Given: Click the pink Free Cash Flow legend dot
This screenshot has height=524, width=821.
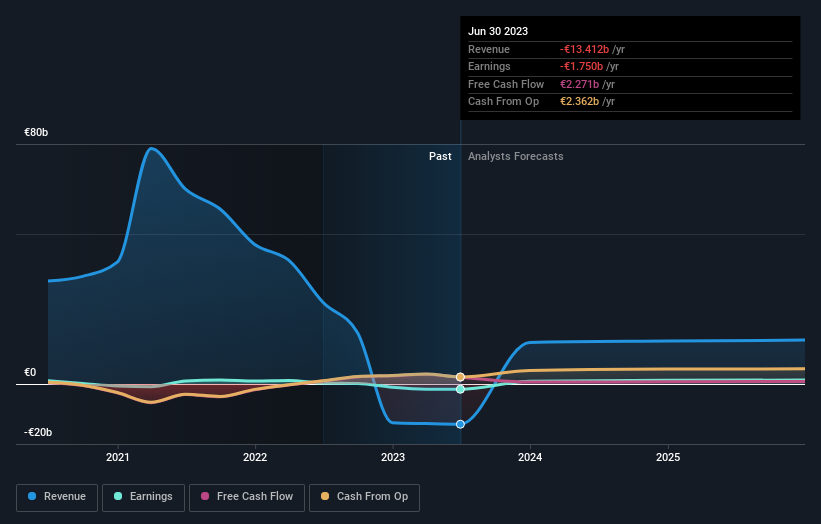Looking at the screenshot, I should [x=205, y=496].
